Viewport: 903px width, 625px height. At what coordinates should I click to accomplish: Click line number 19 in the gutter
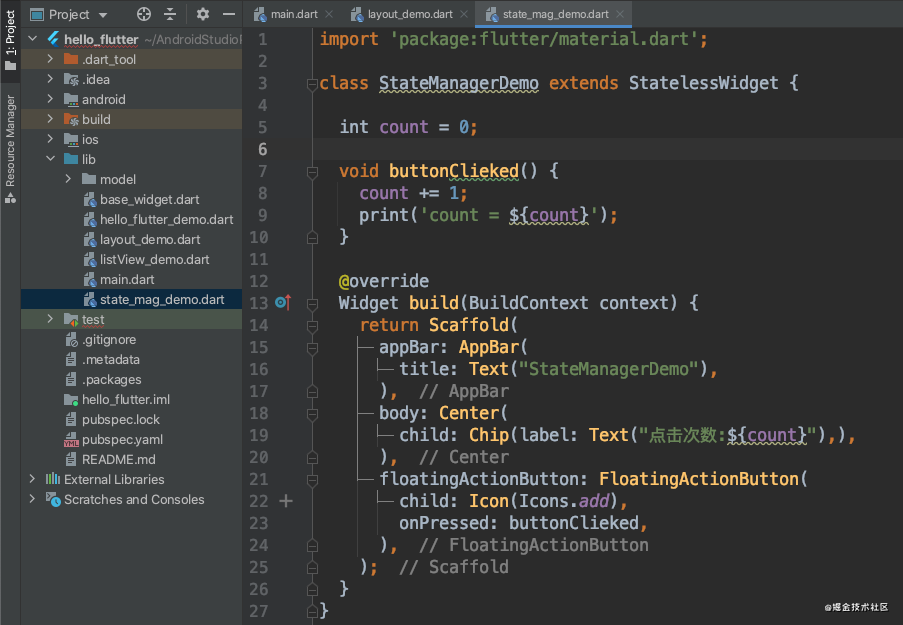pos(259,435)
